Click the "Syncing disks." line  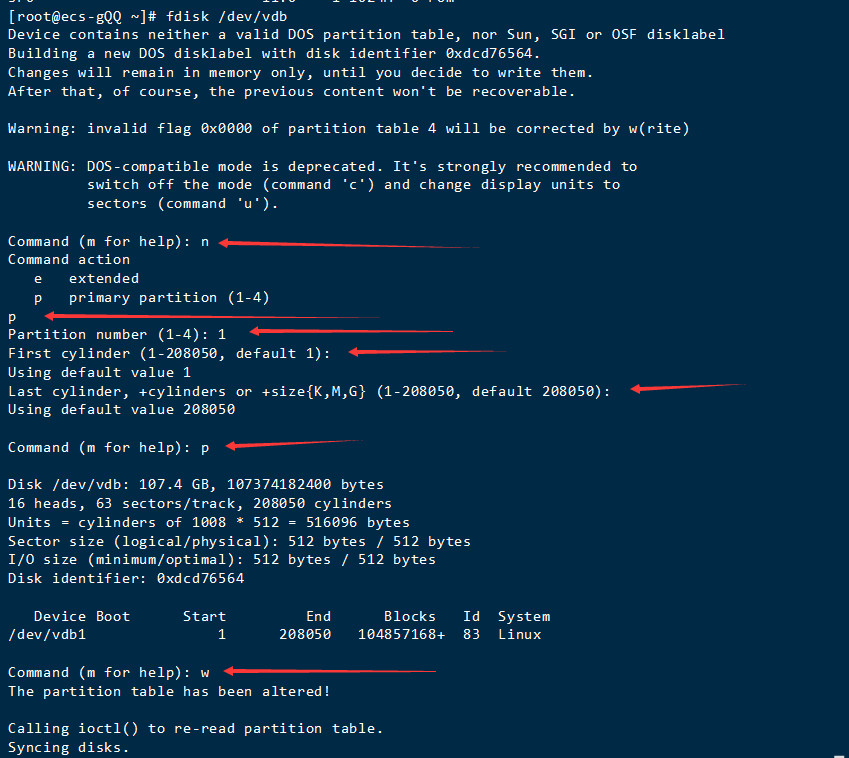(68, 747)
